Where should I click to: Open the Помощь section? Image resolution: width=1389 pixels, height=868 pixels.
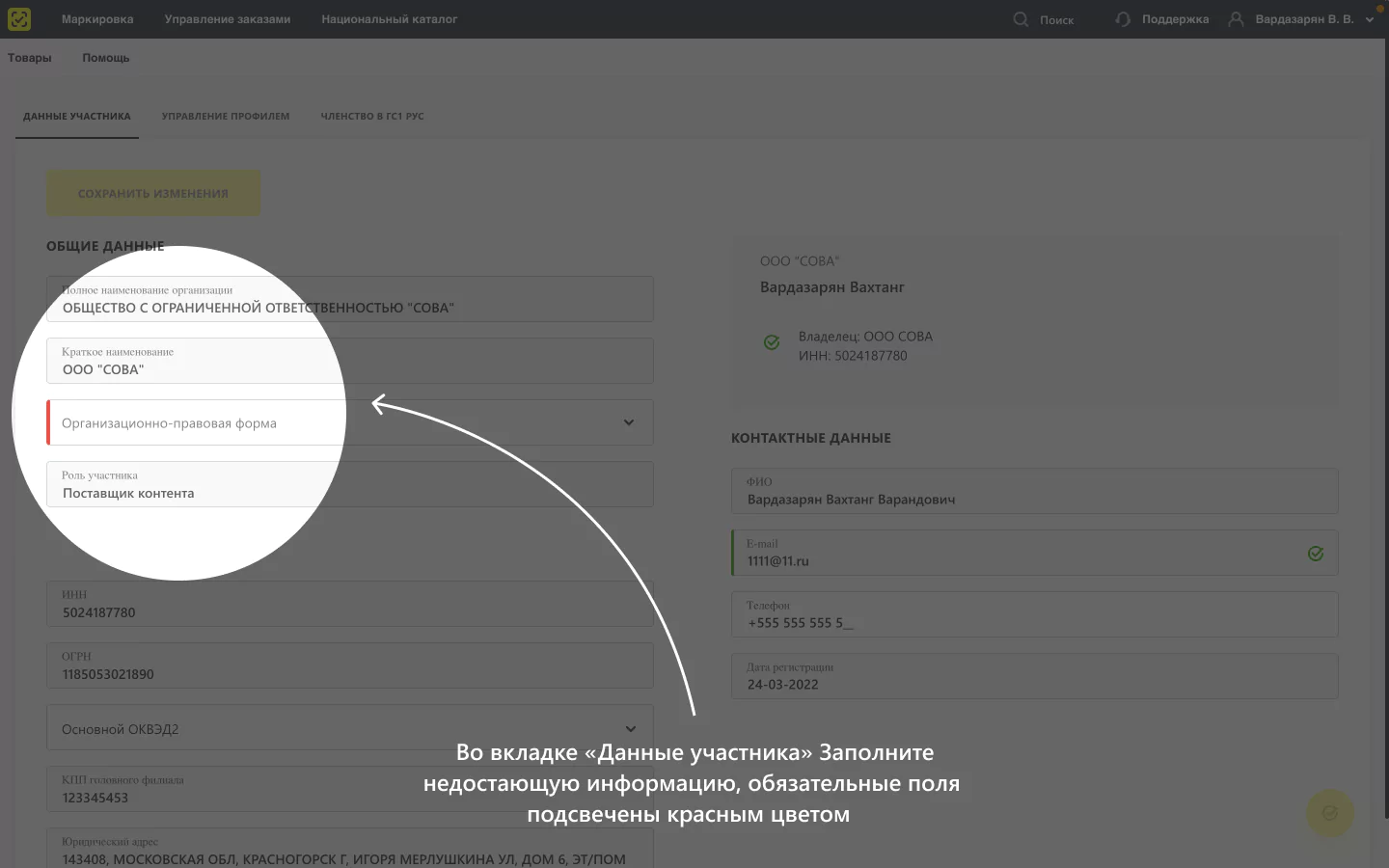106,58
